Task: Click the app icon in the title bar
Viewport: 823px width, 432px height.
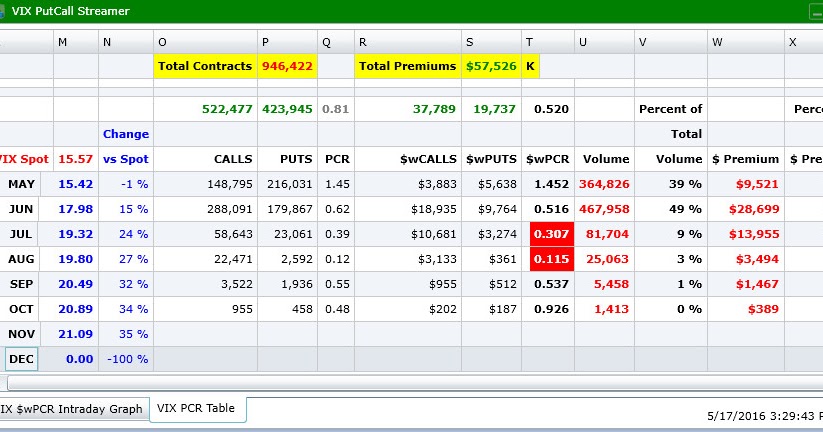Action: (x=2, y=11)
